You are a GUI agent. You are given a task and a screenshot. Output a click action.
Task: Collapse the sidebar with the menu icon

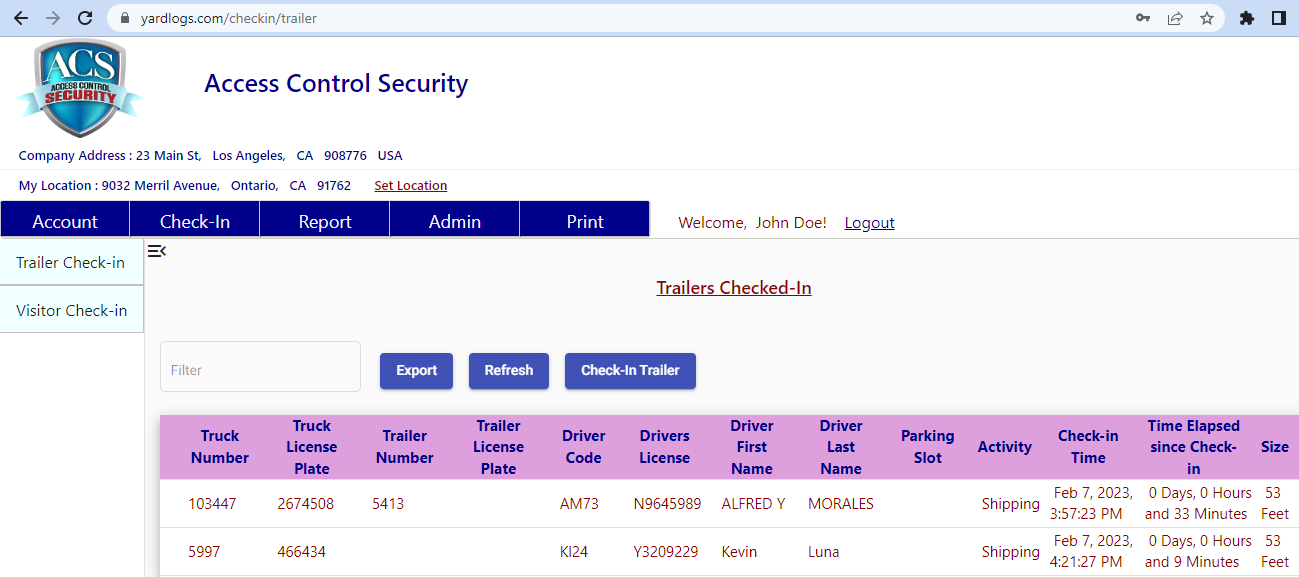pyautogui.click(x=156, y=251)
